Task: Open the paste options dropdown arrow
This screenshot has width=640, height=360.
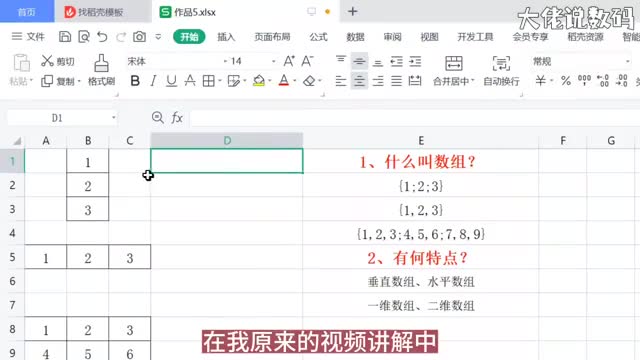Action: 31,80
